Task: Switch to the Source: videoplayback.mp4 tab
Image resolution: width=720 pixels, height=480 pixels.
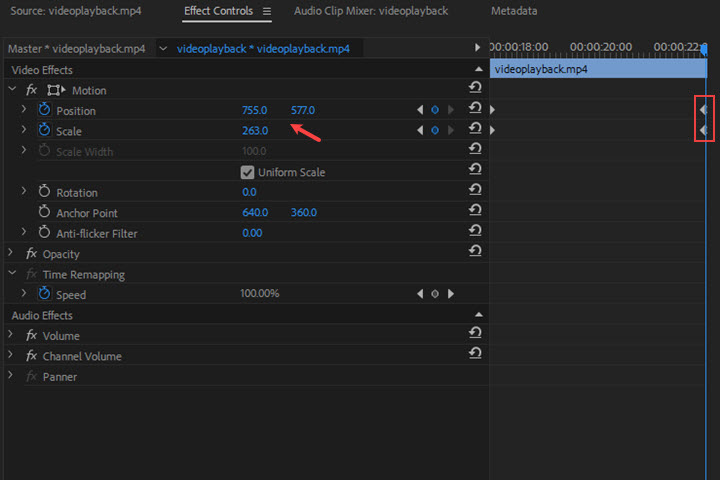Action: point(76,11)
